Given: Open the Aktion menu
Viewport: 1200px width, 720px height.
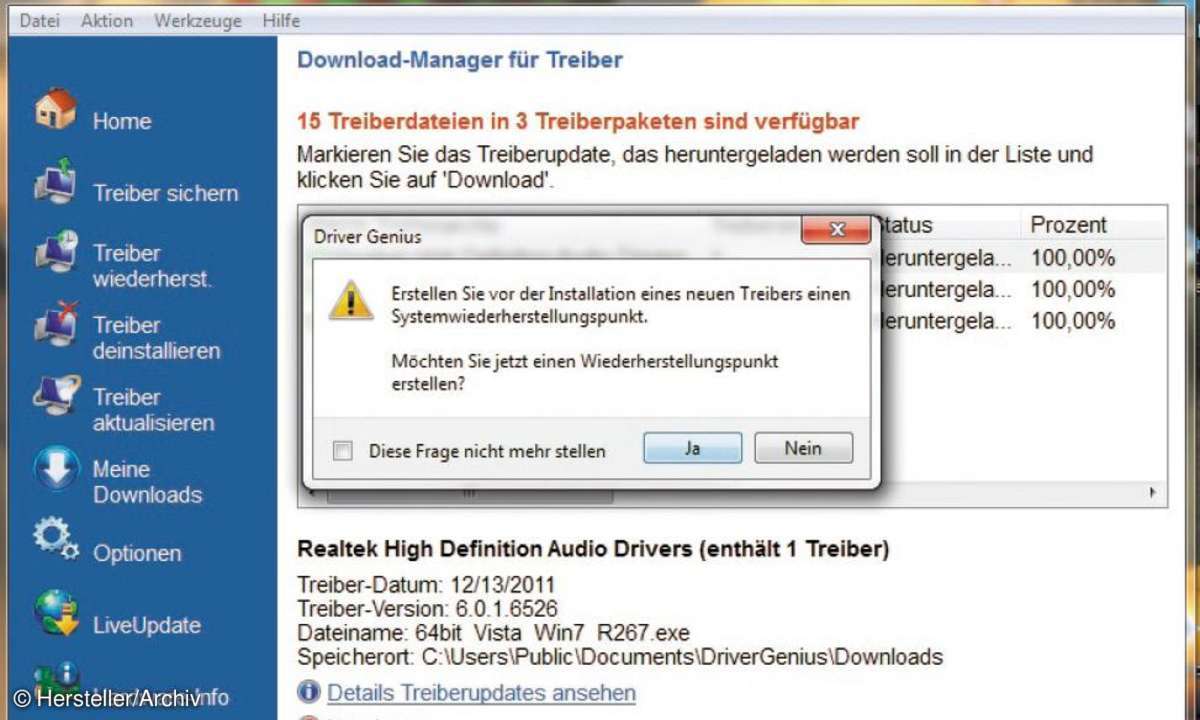Looking at the screenshot, I should pyautogui.click(x=106, y=20).
